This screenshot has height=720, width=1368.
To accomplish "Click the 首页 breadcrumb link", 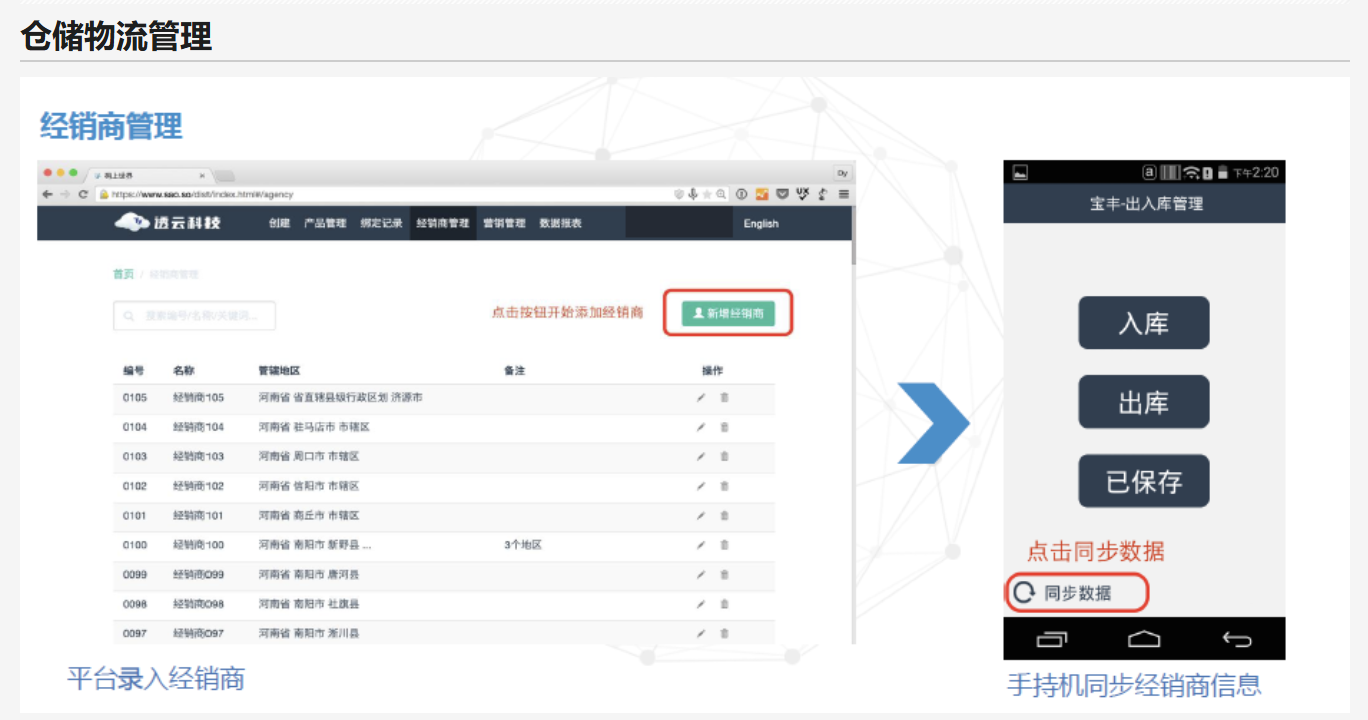I will 123,274.
